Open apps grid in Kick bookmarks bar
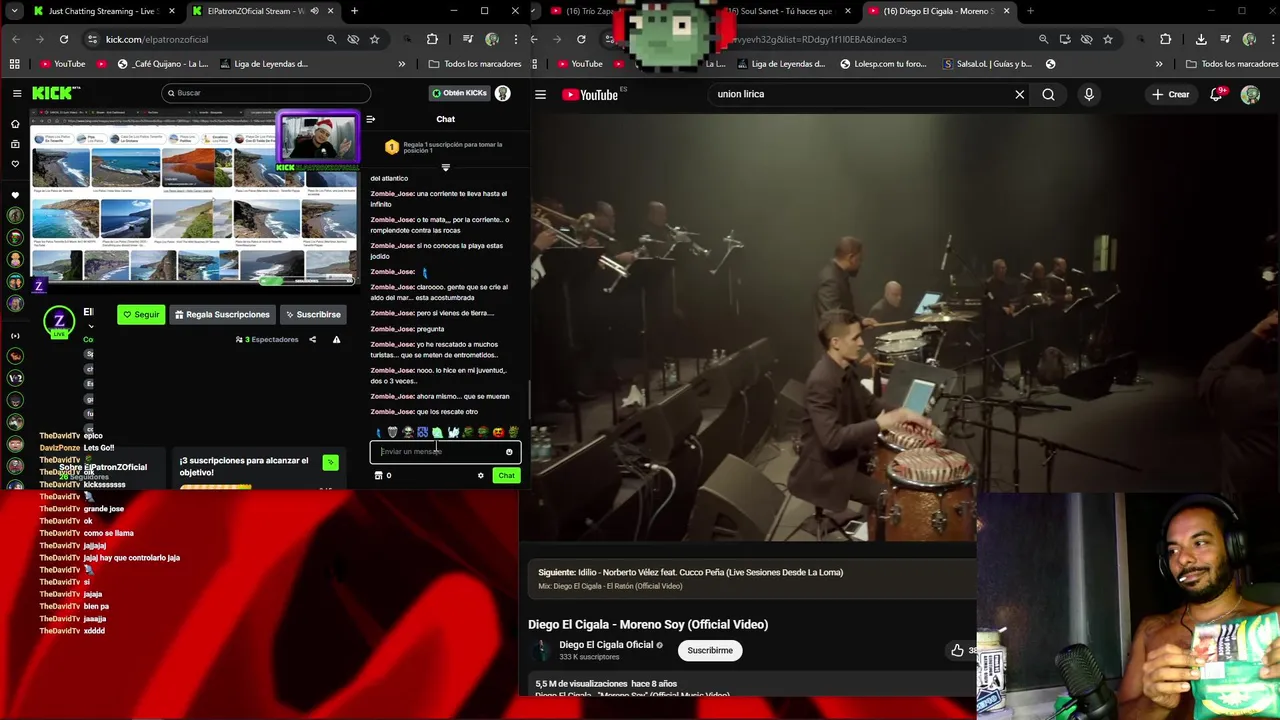This screenshot has width=1280, height=720. coord(14,64)
